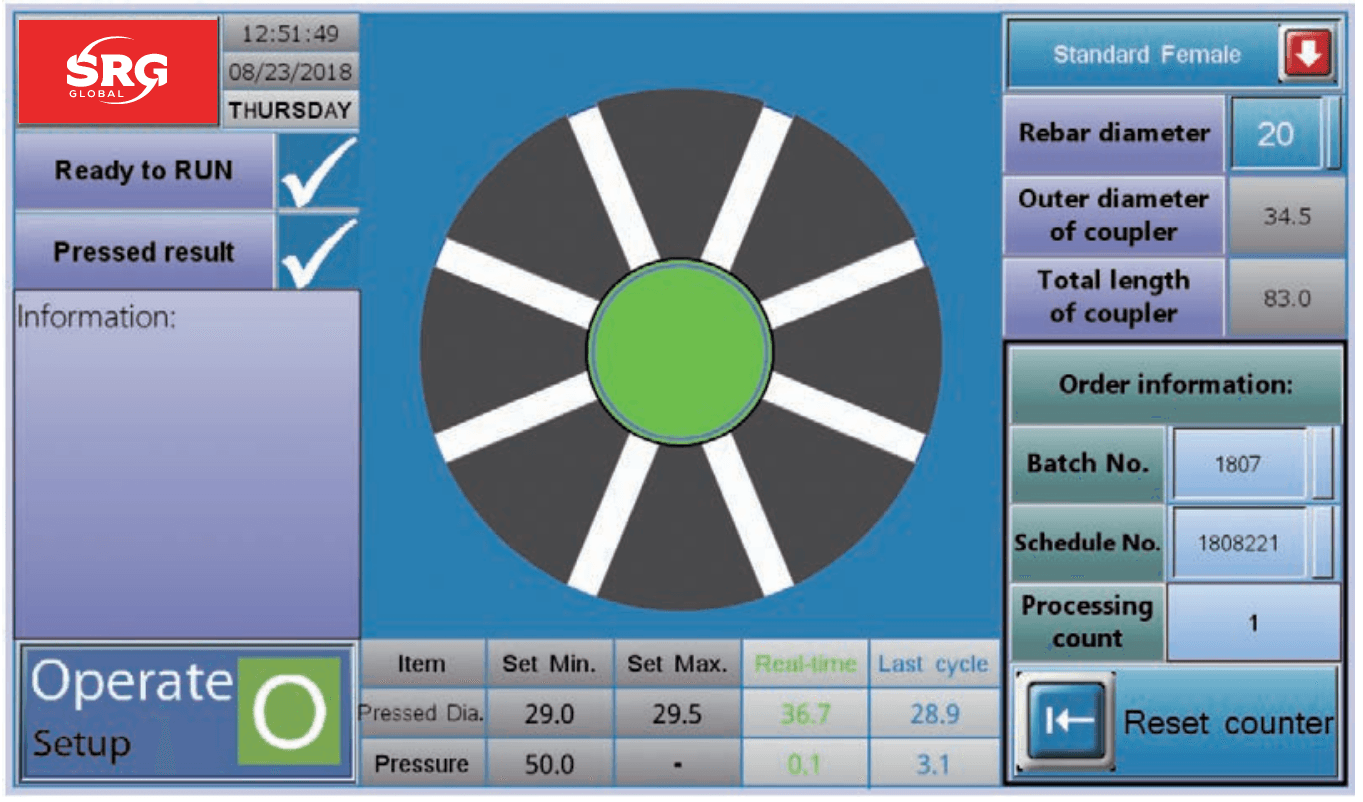Image resolution: width=1363 pixels, height=802 pixels.
Task: Click Total length of coupler label
Action: coord(1114,297)
